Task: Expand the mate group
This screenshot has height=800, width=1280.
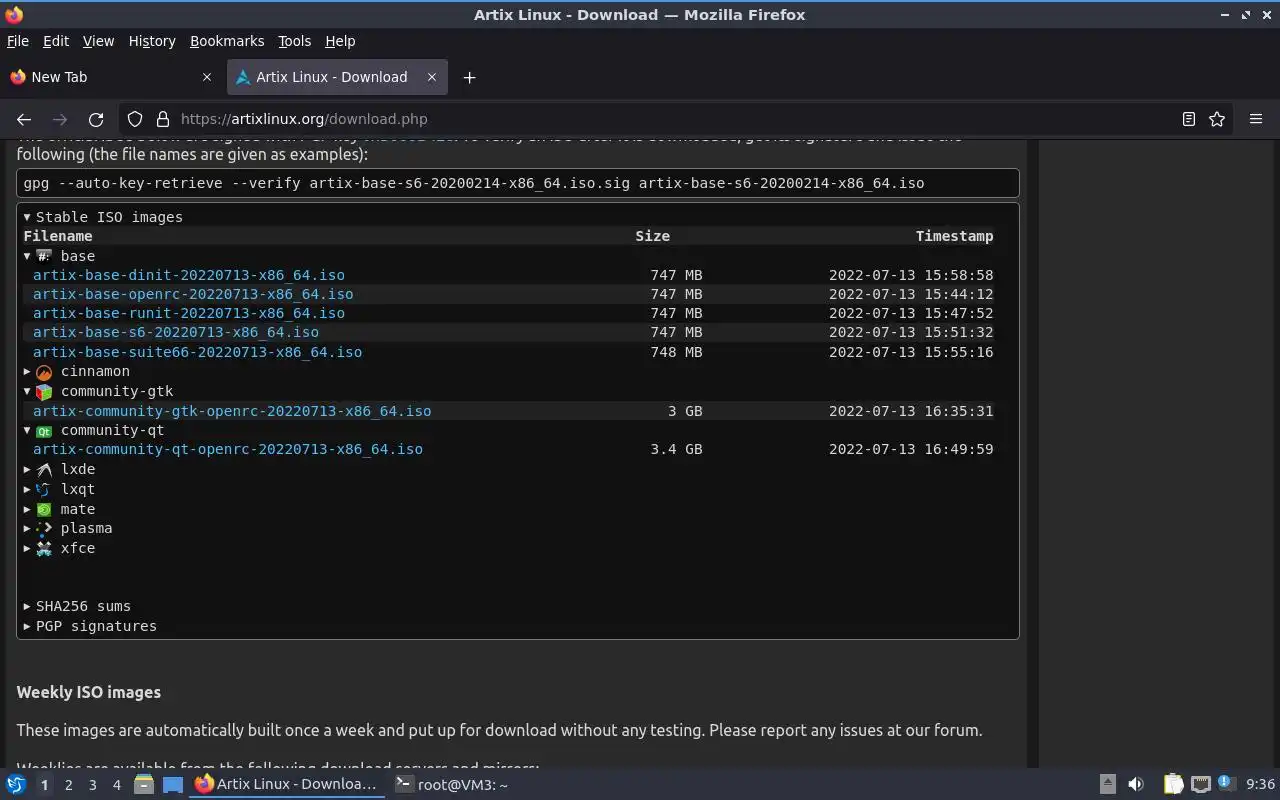Action: pyautogui.click(x=60, y=509)
